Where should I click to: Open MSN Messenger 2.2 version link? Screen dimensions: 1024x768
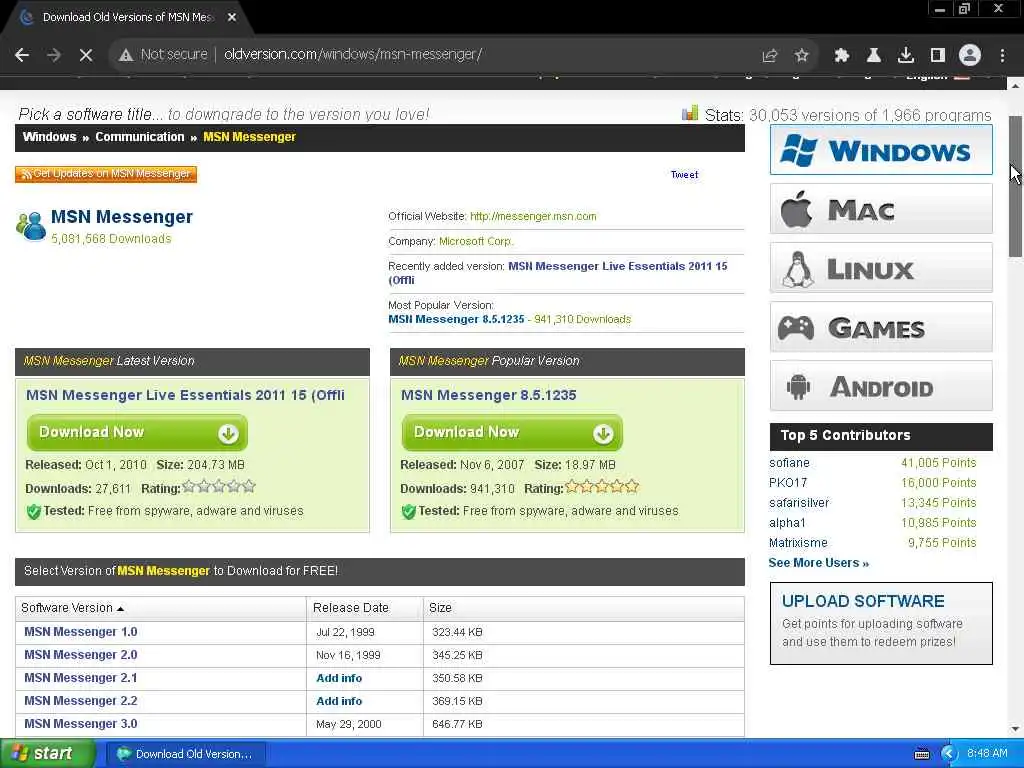80,701
